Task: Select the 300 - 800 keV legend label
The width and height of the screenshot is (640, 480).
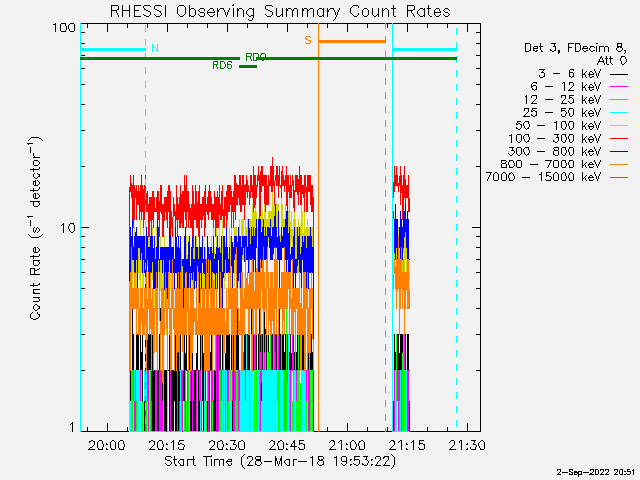Action: [x=554, y=151]
